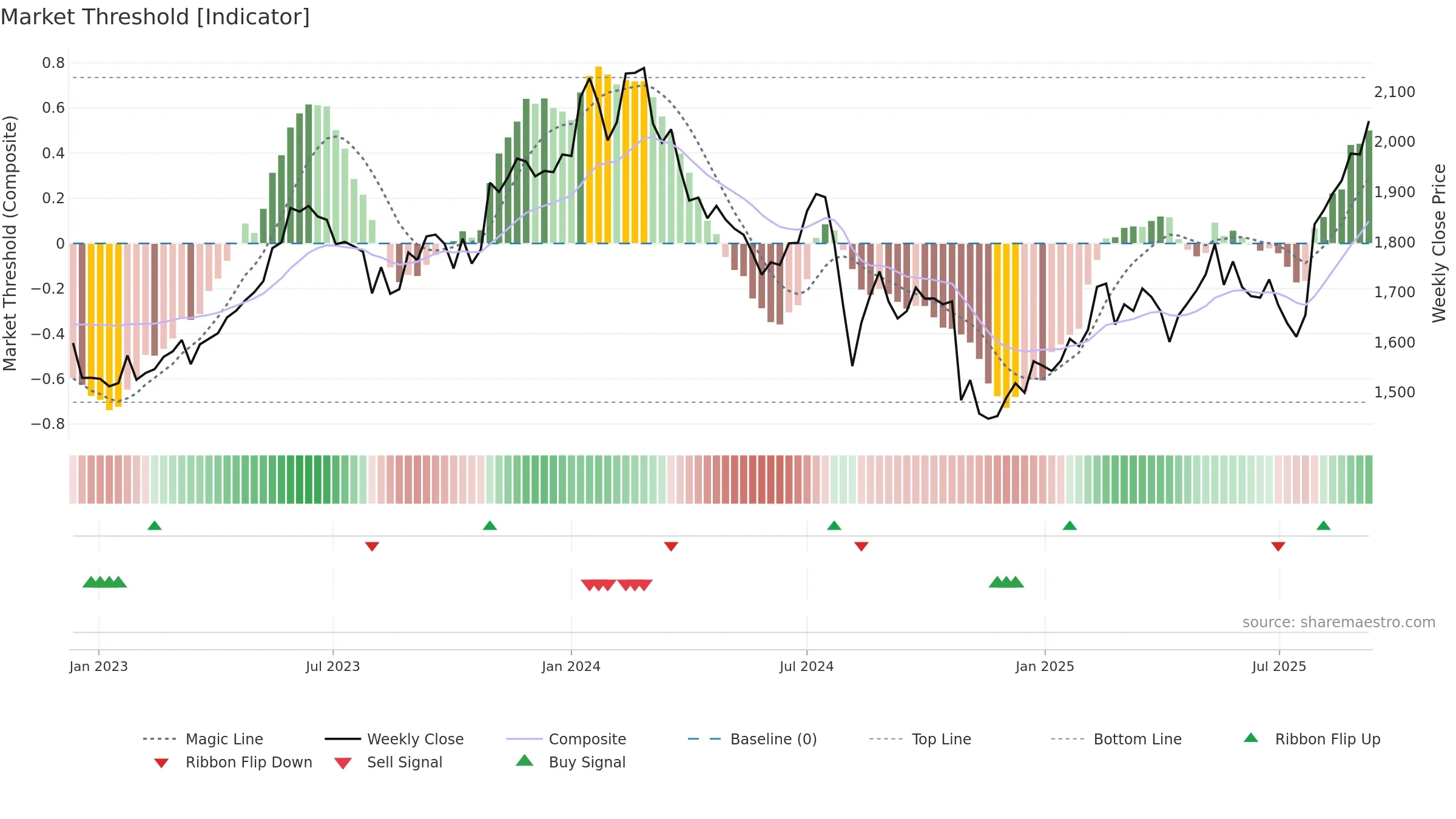This screenshot has width=1456, height=819.
Task: Click the −0.8 left axis tick label
Action: 48,424
